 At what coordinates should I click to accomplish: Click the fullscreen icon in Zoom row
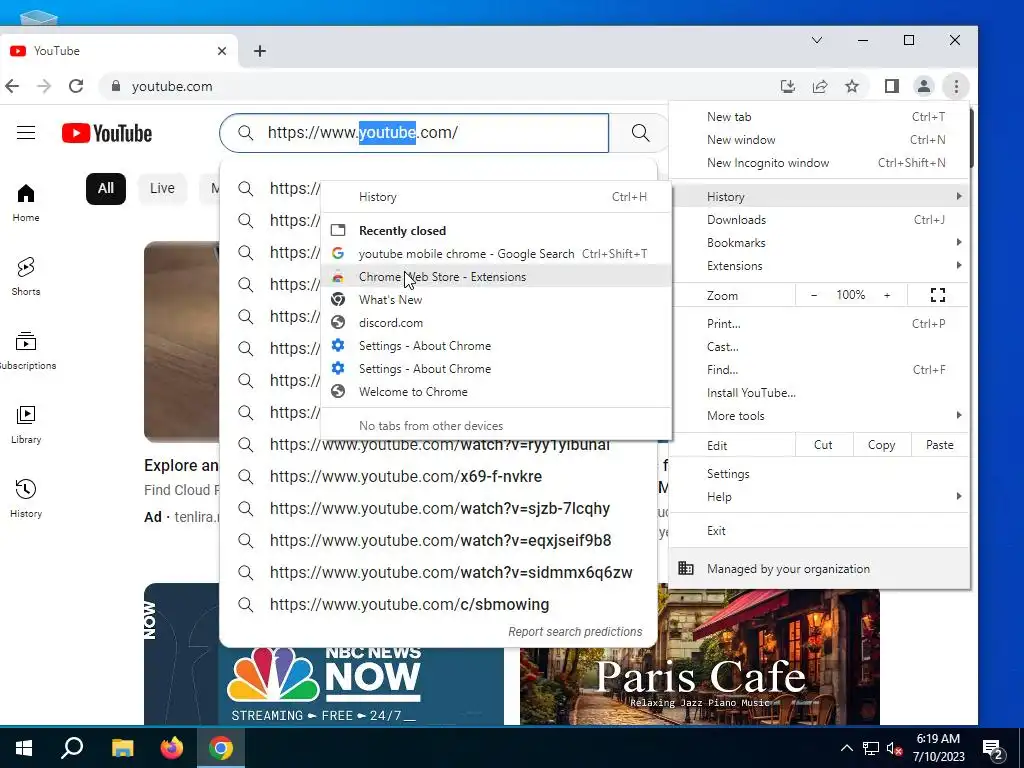click(x=938, y=295)
